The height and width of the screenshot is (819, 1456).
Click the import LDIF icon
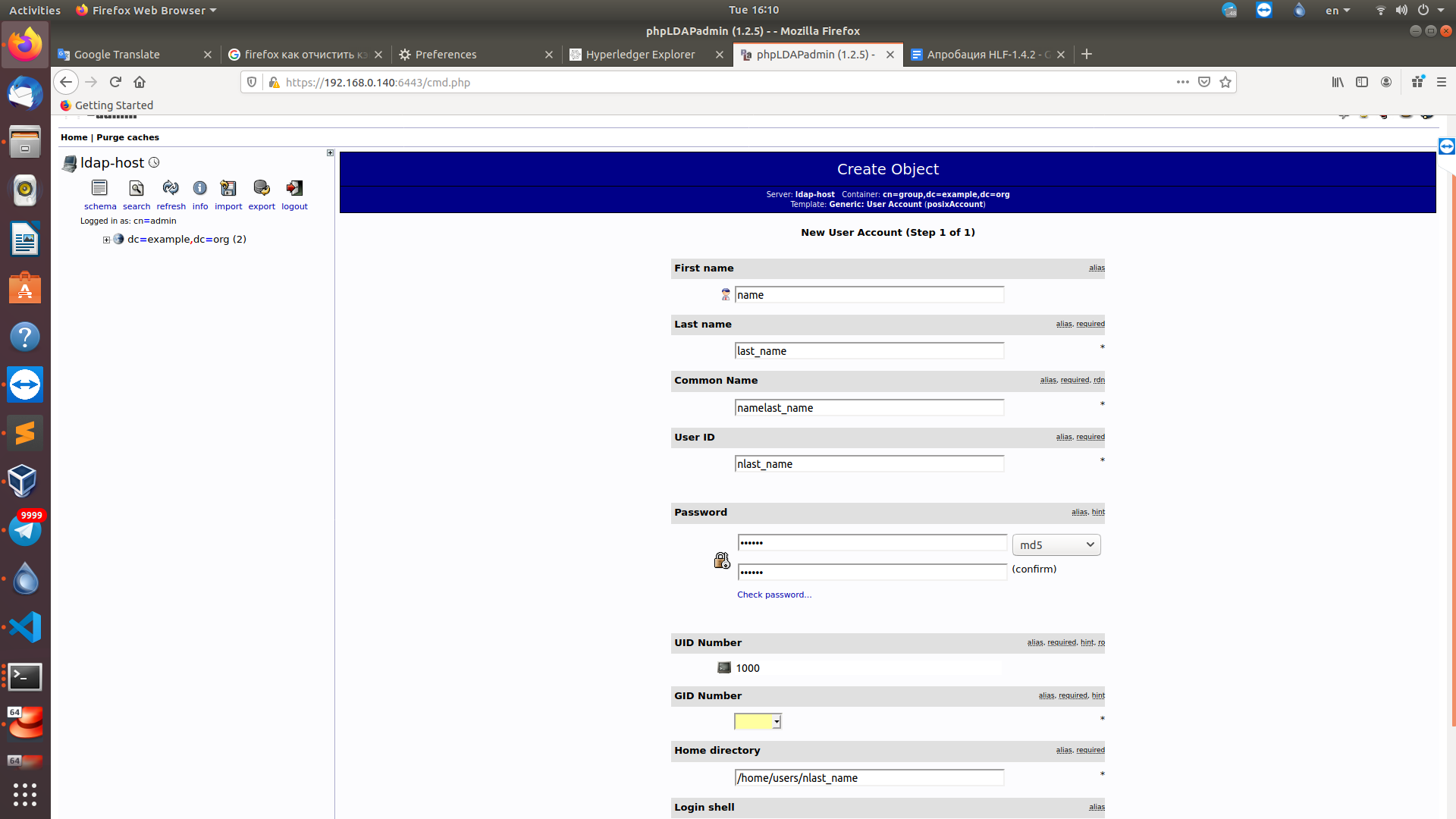pos(228,188)
